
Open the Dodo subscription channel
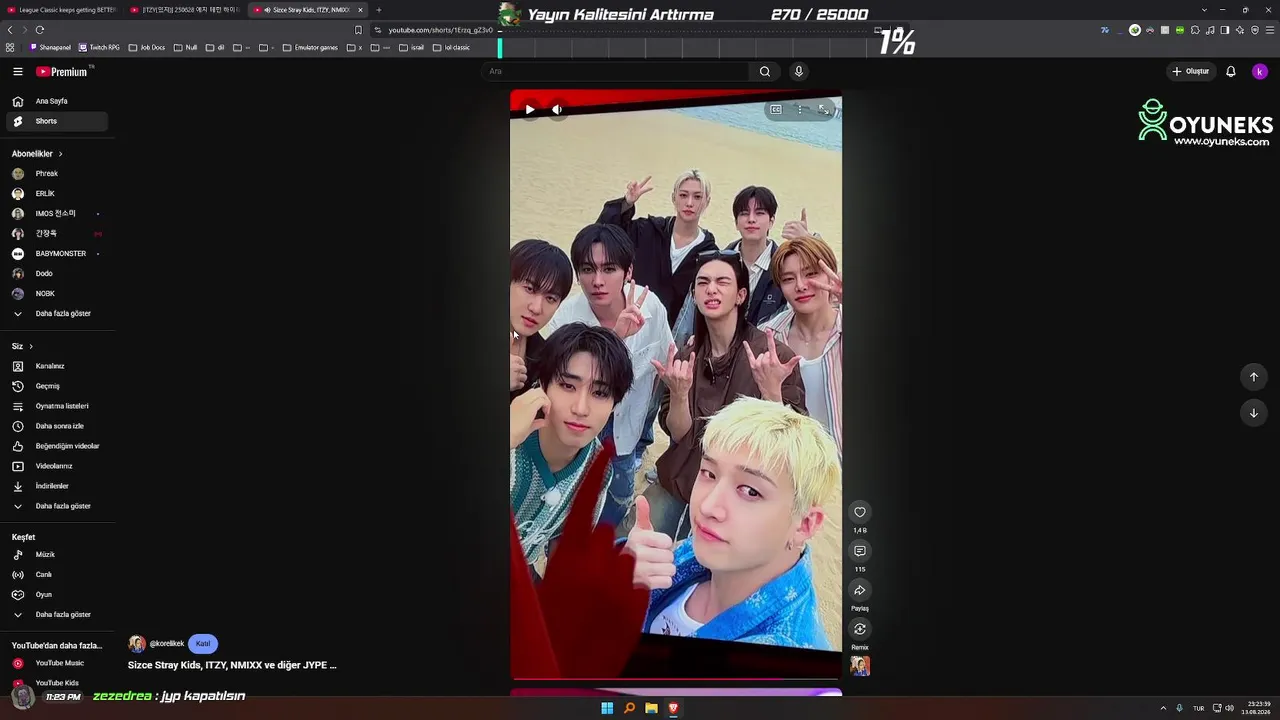pyautogui.click(x=56, y=274)
